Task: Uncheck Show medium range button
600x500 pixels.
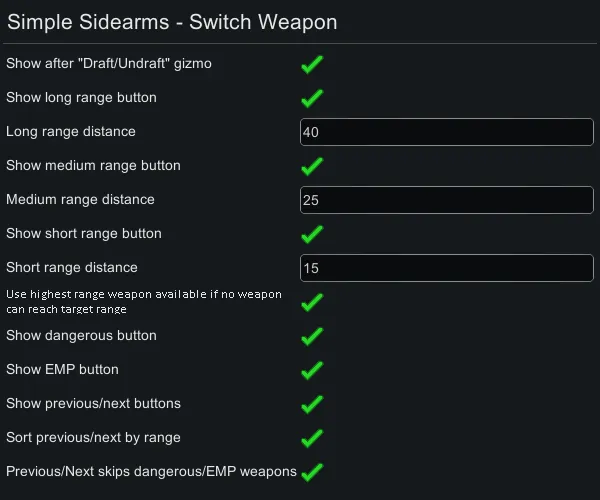Action: [x=312, y=166]
